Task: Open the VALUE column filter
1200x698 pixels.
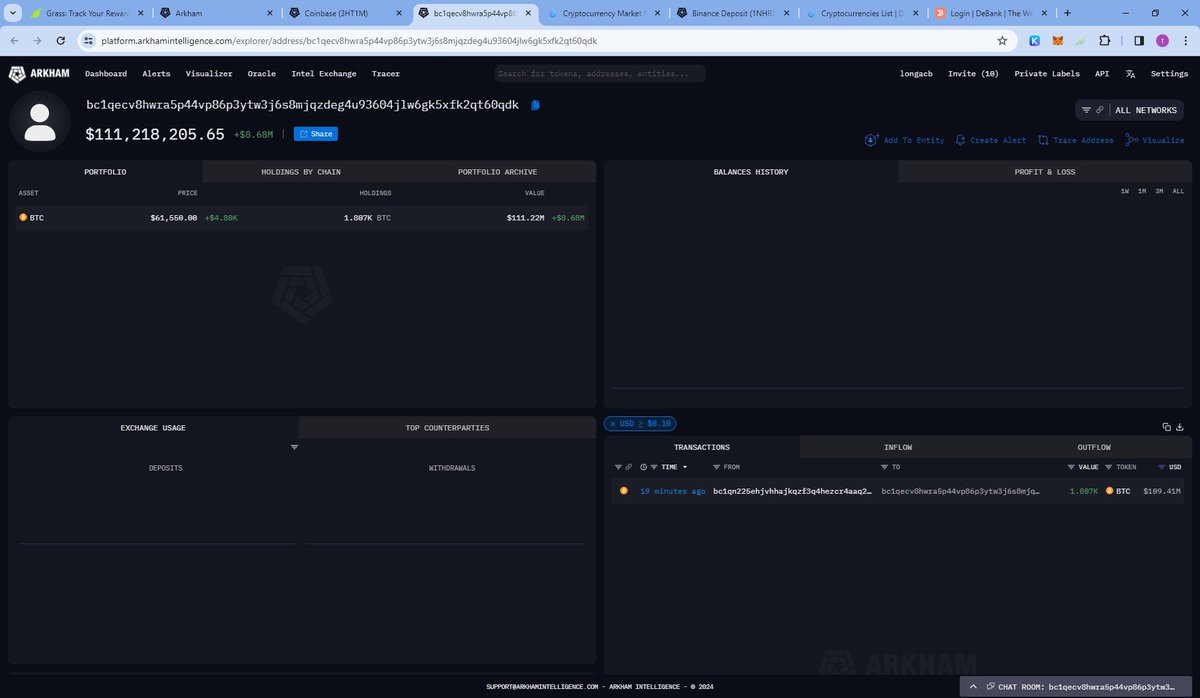Action: point(1071,467)
